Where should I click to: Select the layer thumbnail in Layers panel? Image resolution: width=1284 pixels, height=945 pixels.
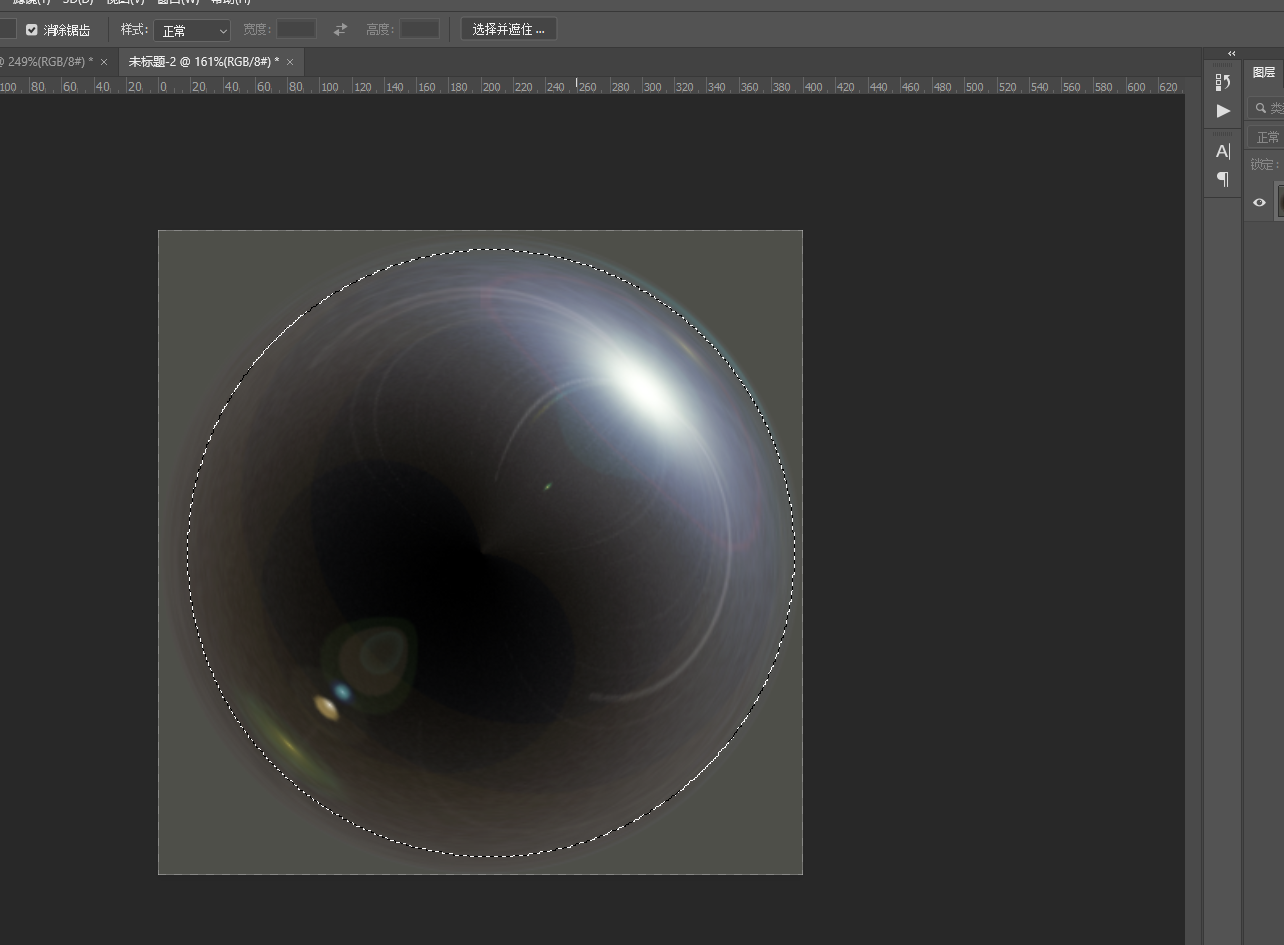pos(1279,201)
